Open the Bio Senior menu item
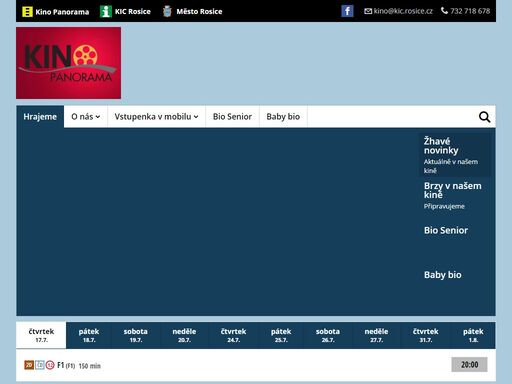512x384 pixels. point(232,117)
